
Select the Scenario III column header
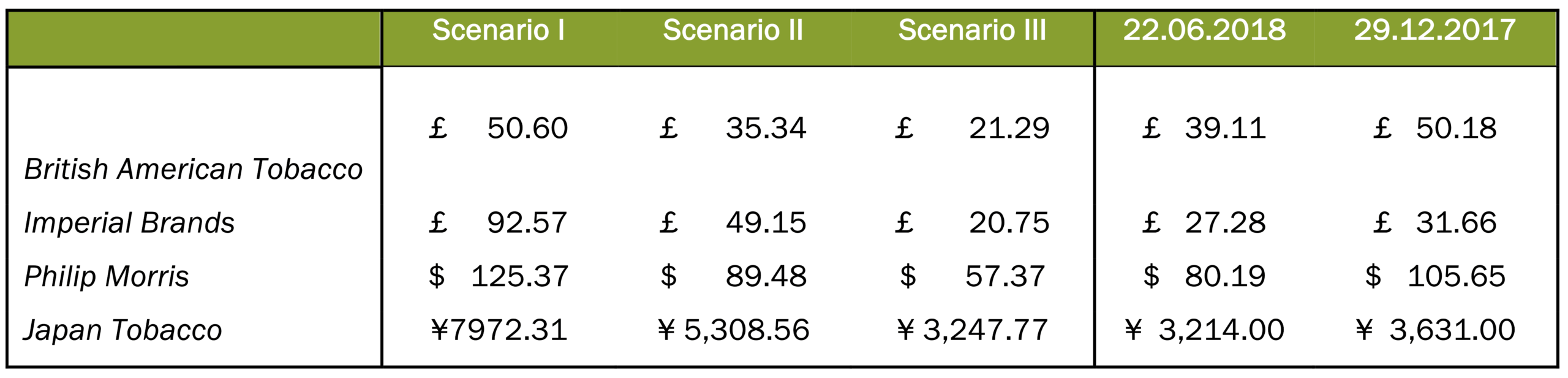point(972,31)
